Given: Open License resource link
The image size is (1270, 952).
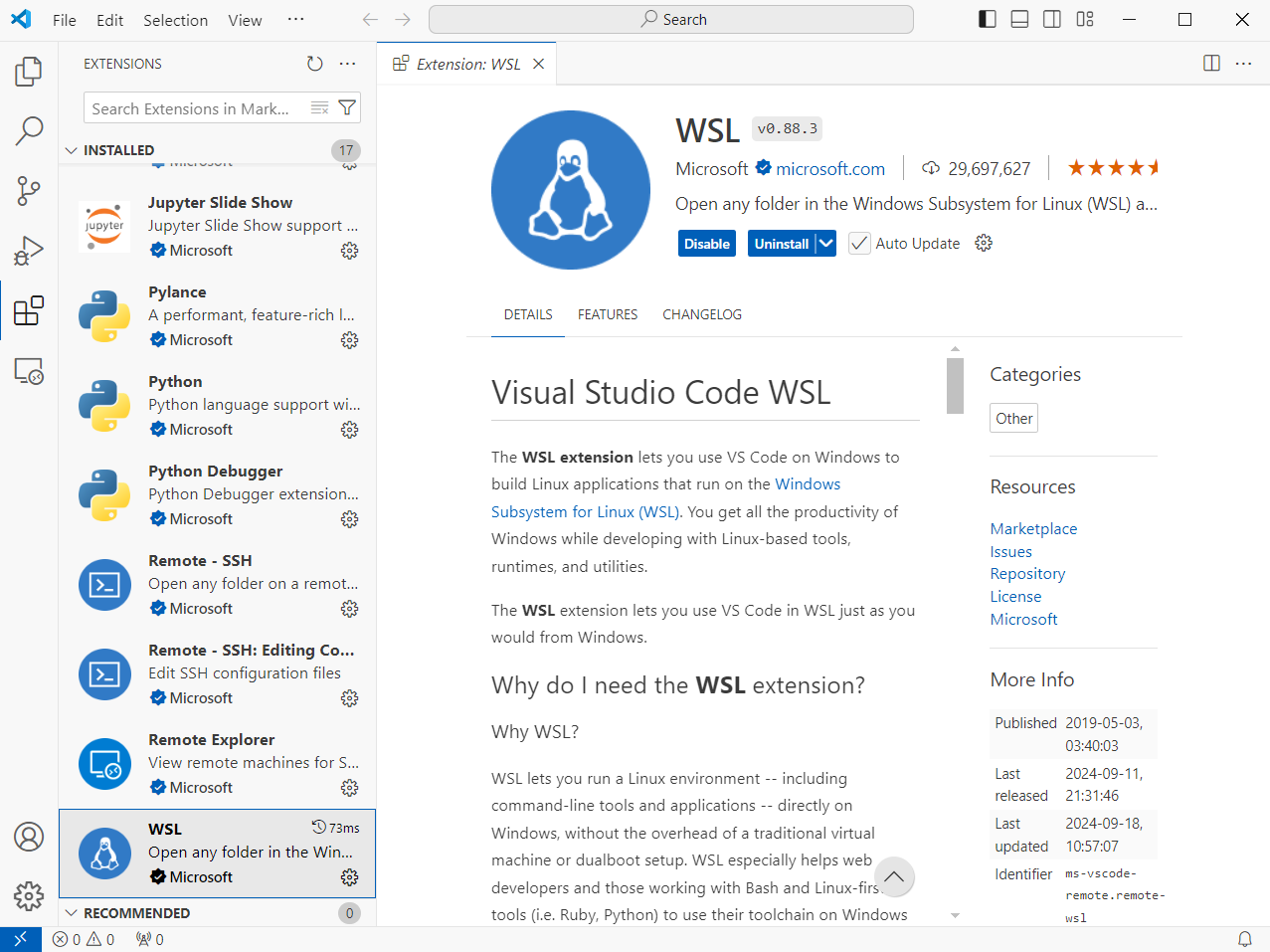Looking at the screenshot, I should [1015, 597].
